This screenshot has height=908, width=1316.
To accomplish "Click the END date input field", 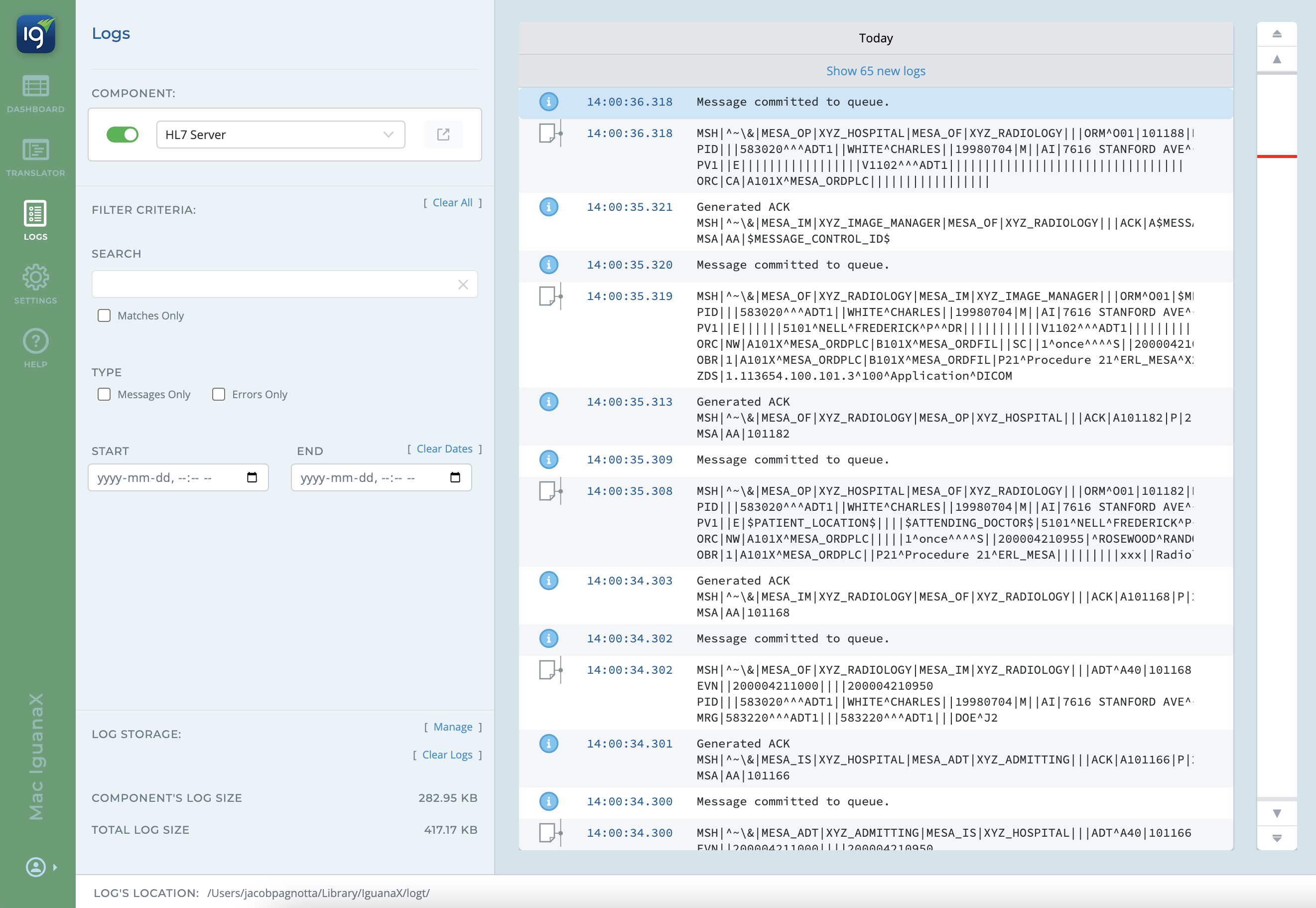I will pyautogui.click(x=382, y=477).
